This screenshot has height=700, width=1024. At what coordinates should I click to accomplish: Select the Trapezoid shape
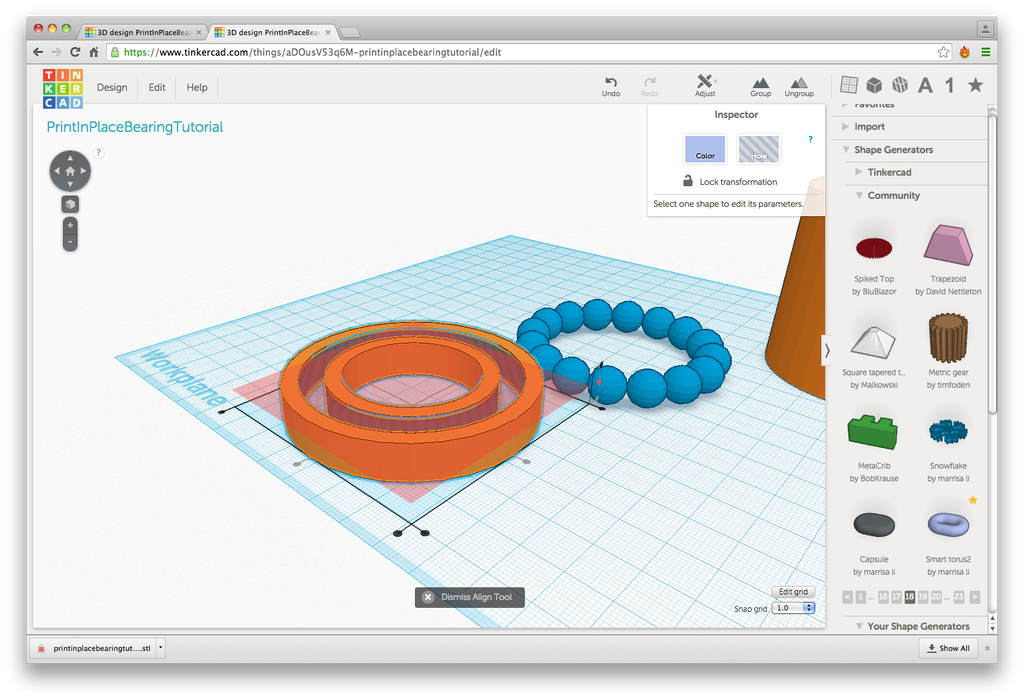pyautogui.click(x=948, y=245)
